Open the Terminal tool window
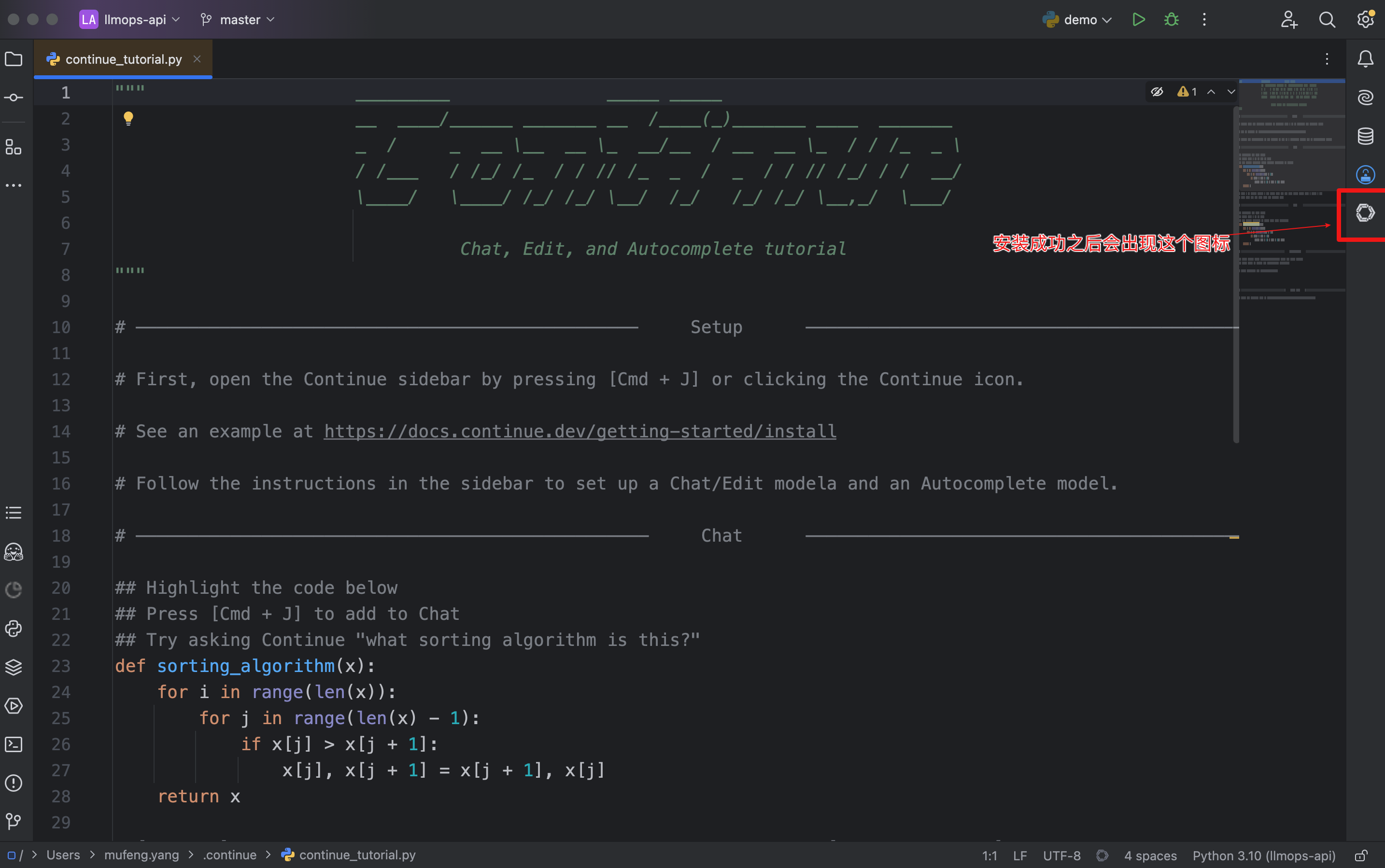Screen dimensions: 1385x868 tap(13, 744)
